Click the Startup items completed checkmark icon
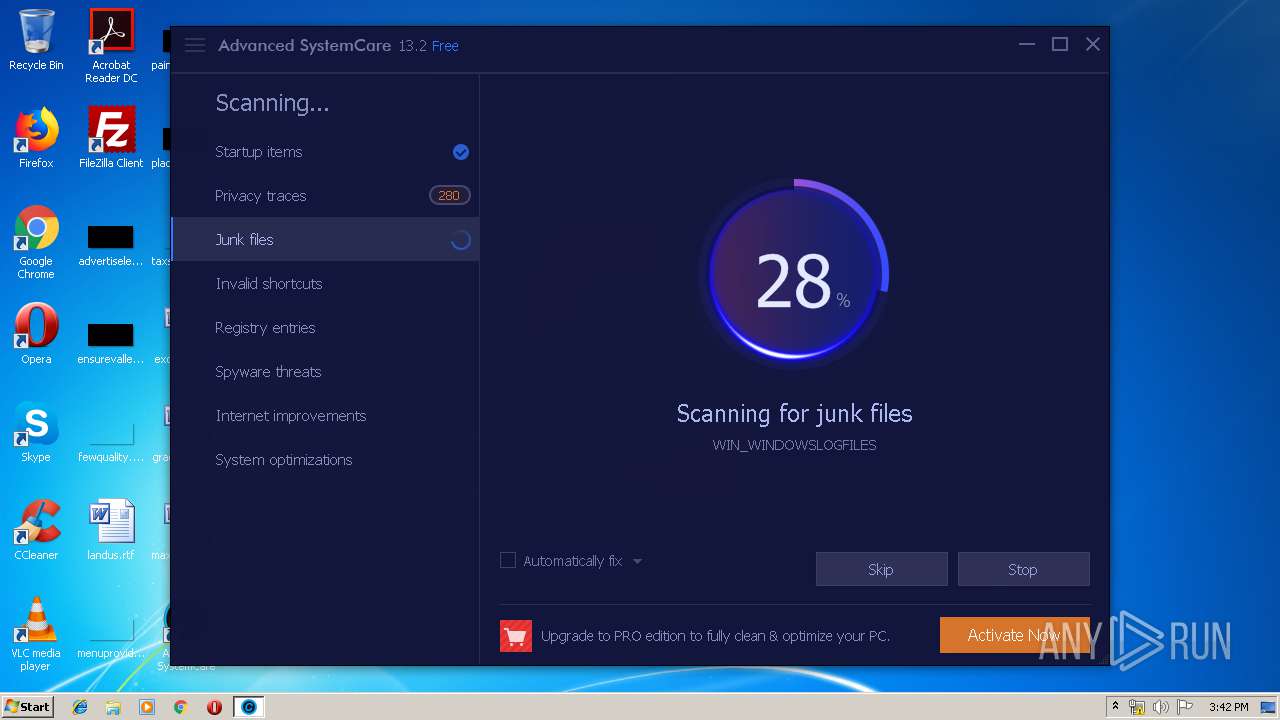Screen dimensions: 1280x720 (461, 152)
